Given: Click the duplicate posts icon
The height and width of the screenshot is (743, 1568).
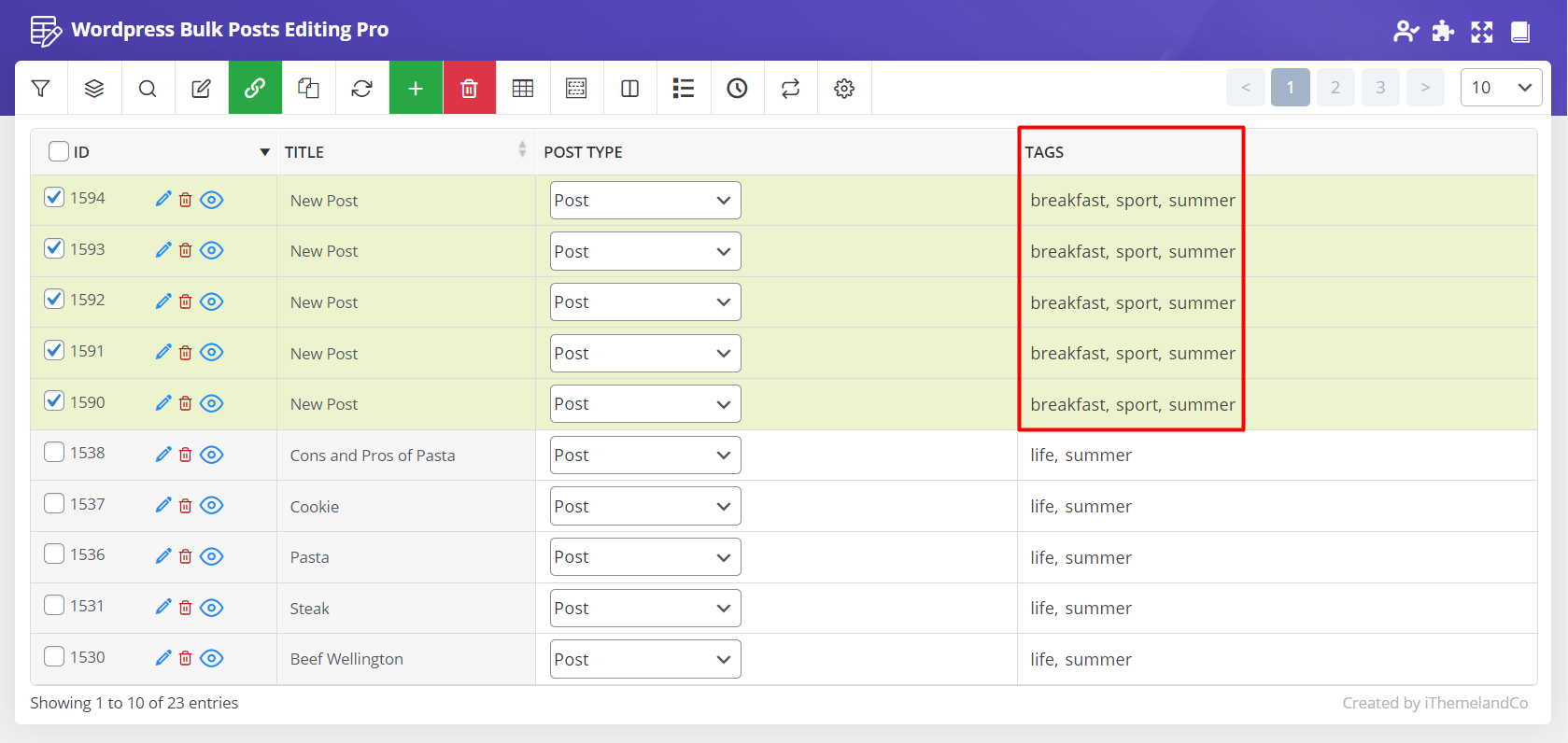Looking at the screenshot, I should 308,88.
